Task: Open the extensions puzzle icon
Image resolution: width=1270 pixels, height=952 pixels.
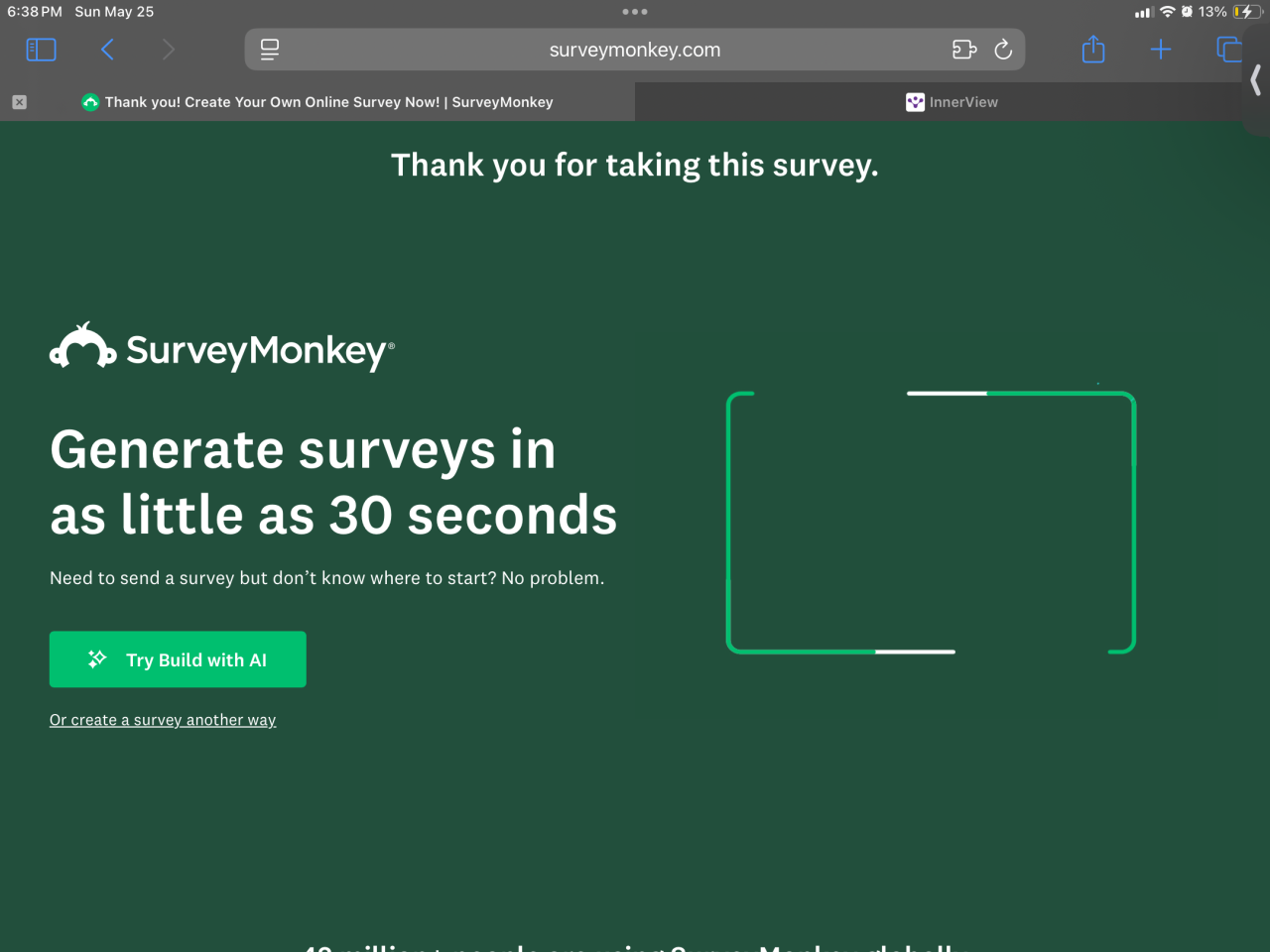Action: (x=964, y=50)
